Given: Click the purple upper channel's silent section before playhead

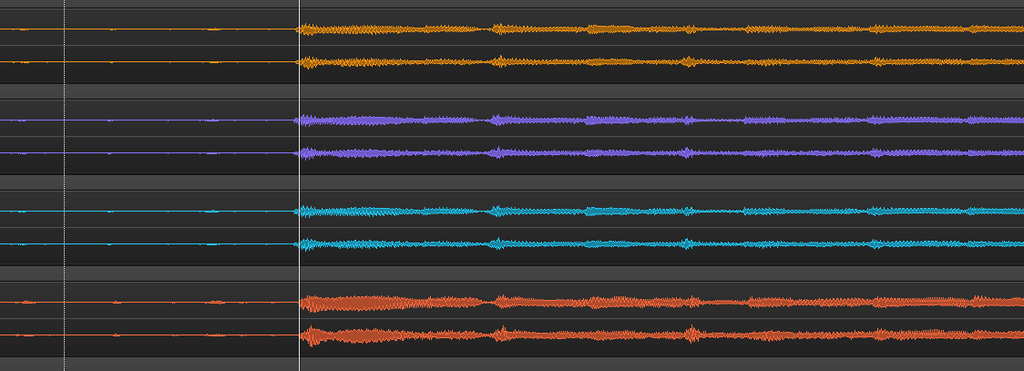Looking at the screenshot, I should tap(149, 120).
